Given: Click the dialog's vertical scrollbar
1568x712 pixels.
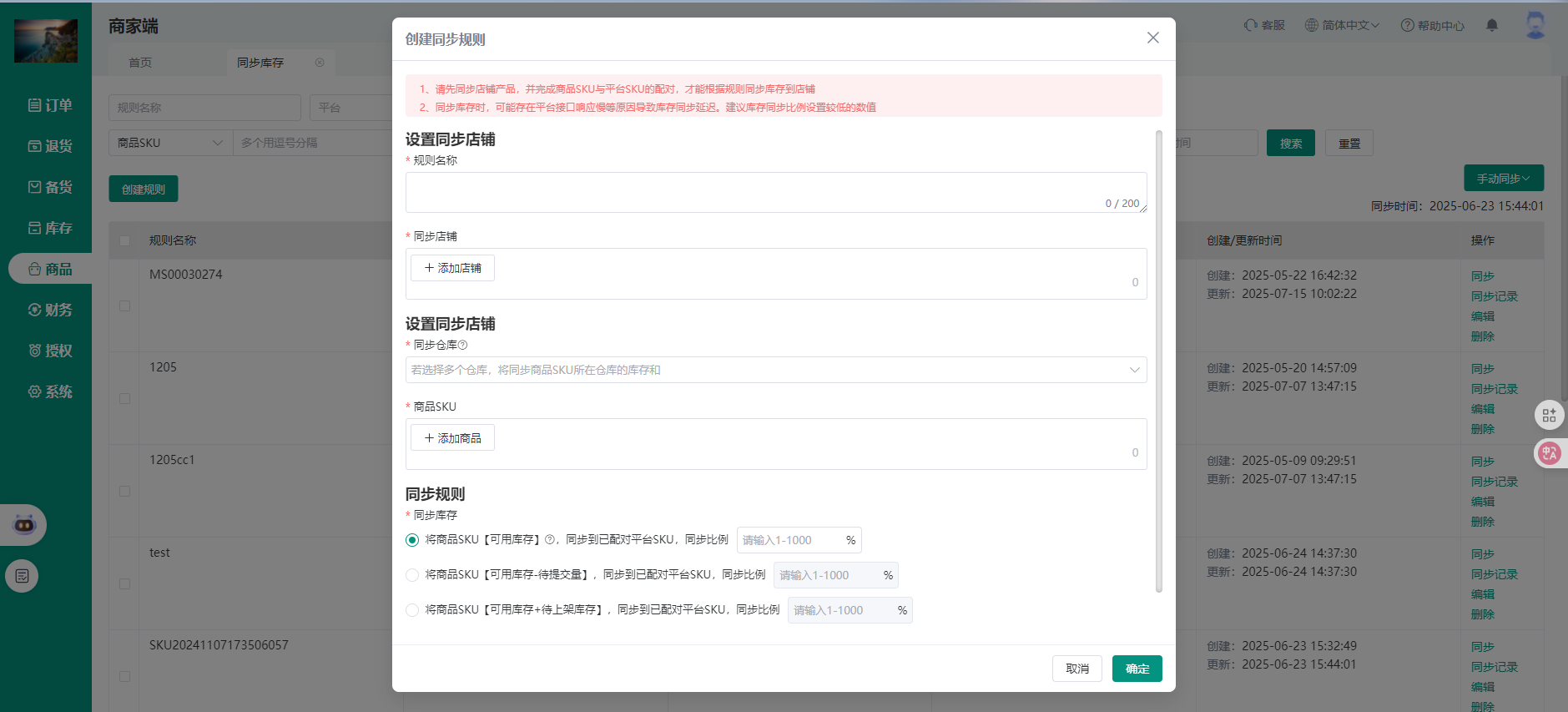Looking at the screenshot, I should tap(1158, 359).
